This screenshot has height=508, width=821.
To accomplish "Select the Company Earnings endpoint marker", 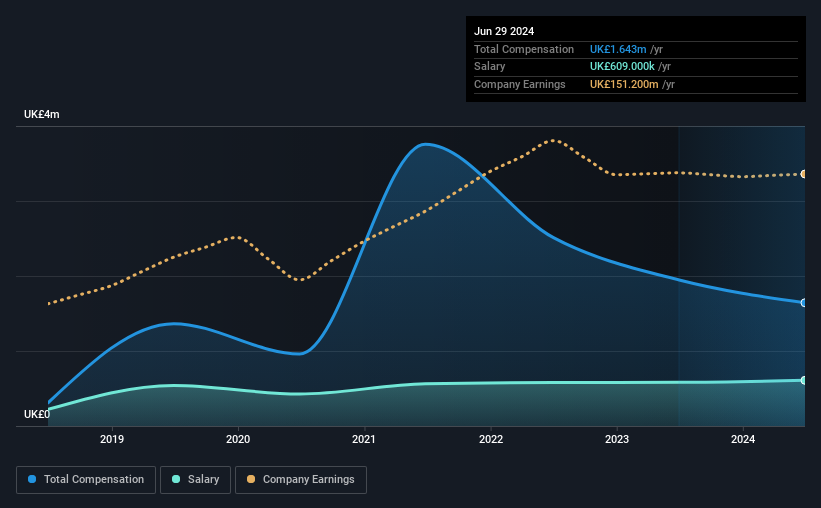I will click(x=803, y=174).
